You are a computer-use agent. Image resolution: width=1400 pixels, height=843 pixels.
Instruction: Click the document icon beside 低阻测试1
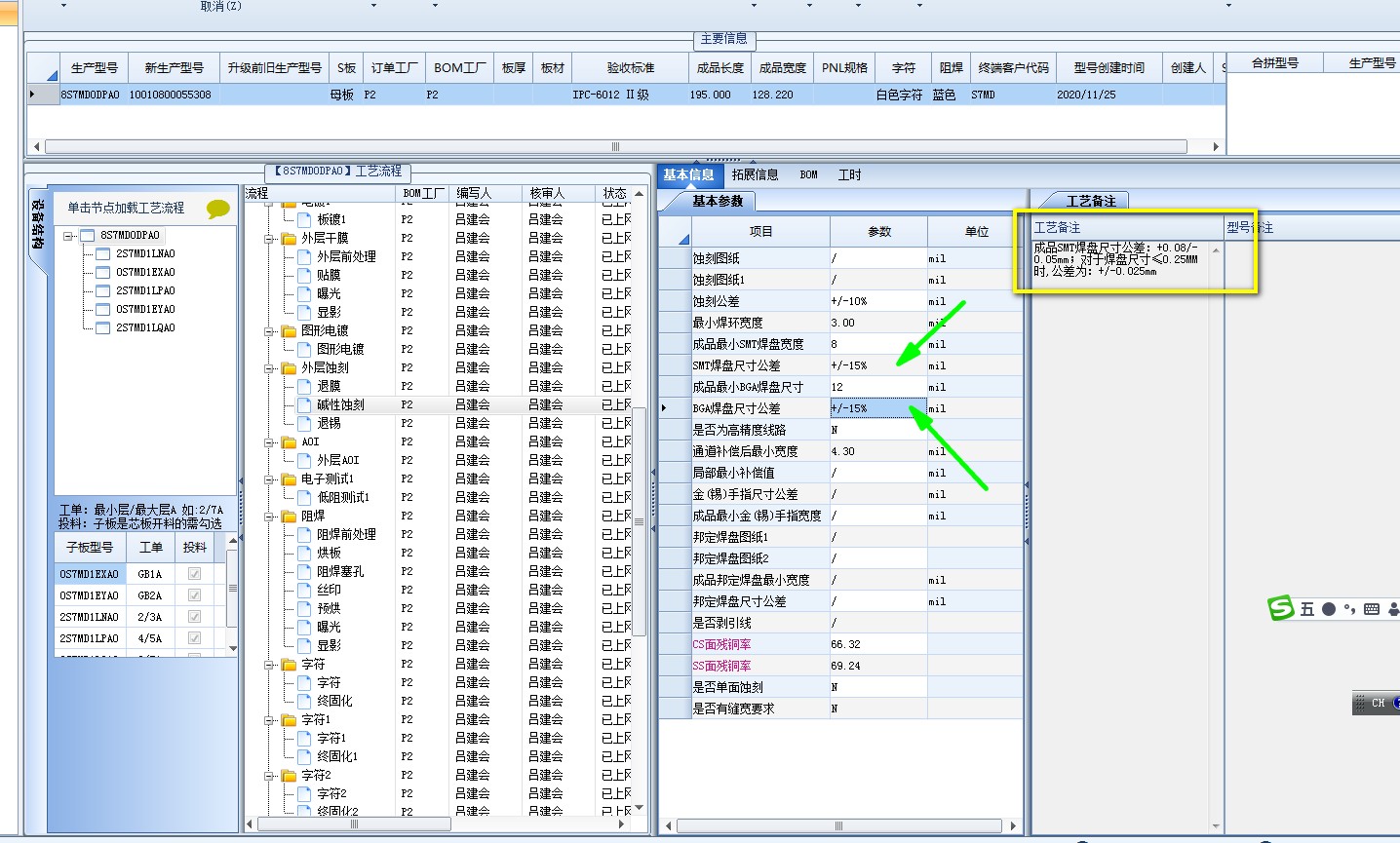(x=304, y=497)
